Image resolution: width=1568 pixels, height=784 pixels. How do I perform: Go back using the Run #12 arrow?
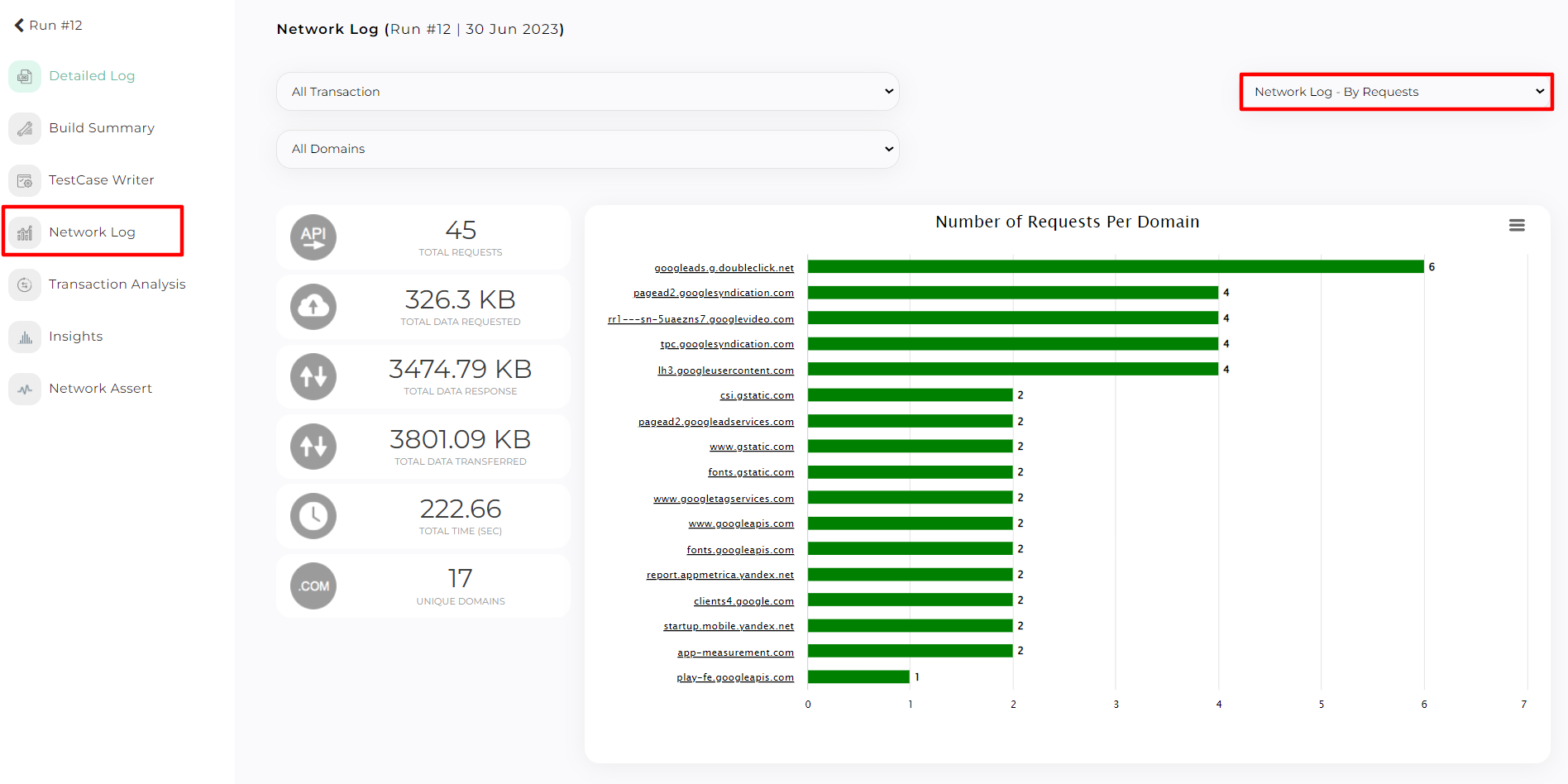pos(18,24)
